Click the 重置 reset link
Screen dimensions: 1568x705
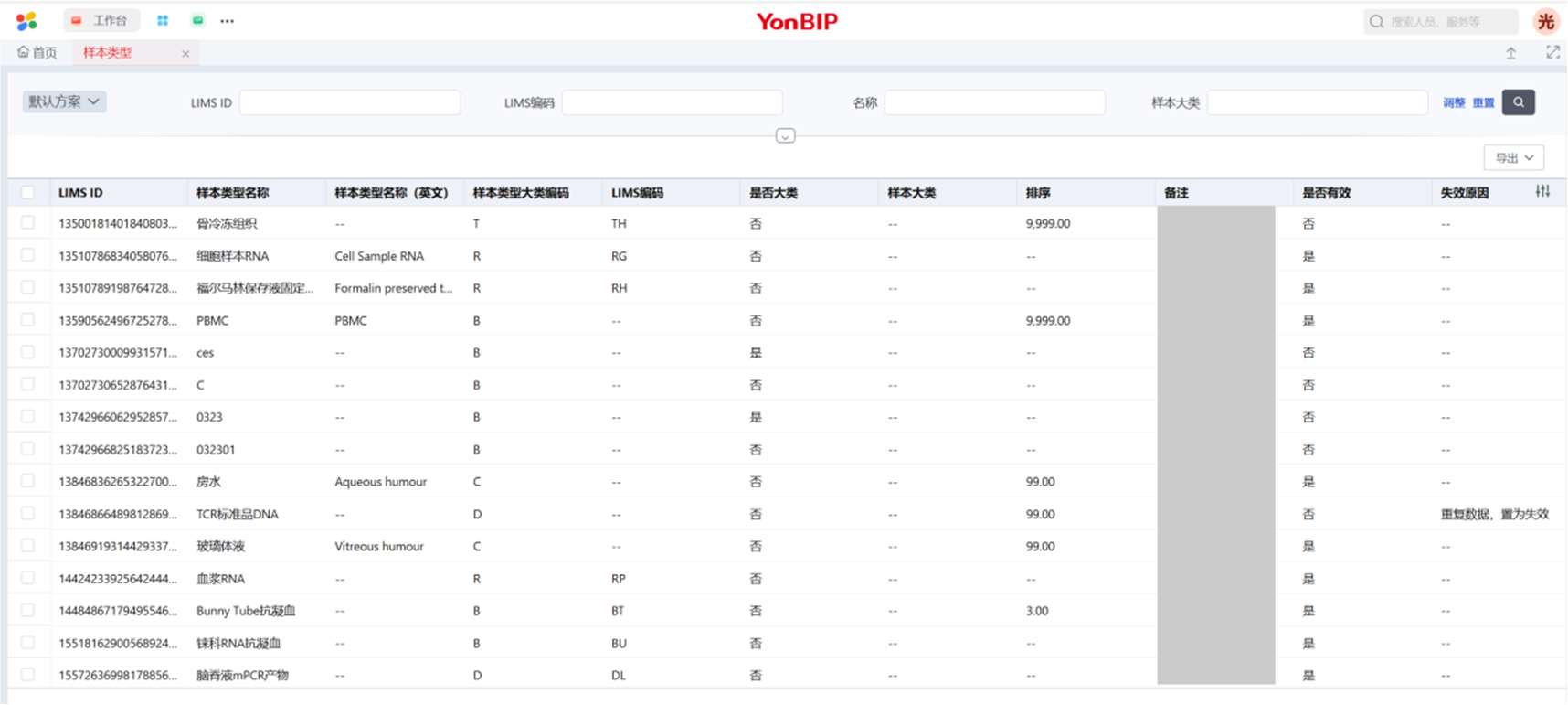tap(1483, 103)
